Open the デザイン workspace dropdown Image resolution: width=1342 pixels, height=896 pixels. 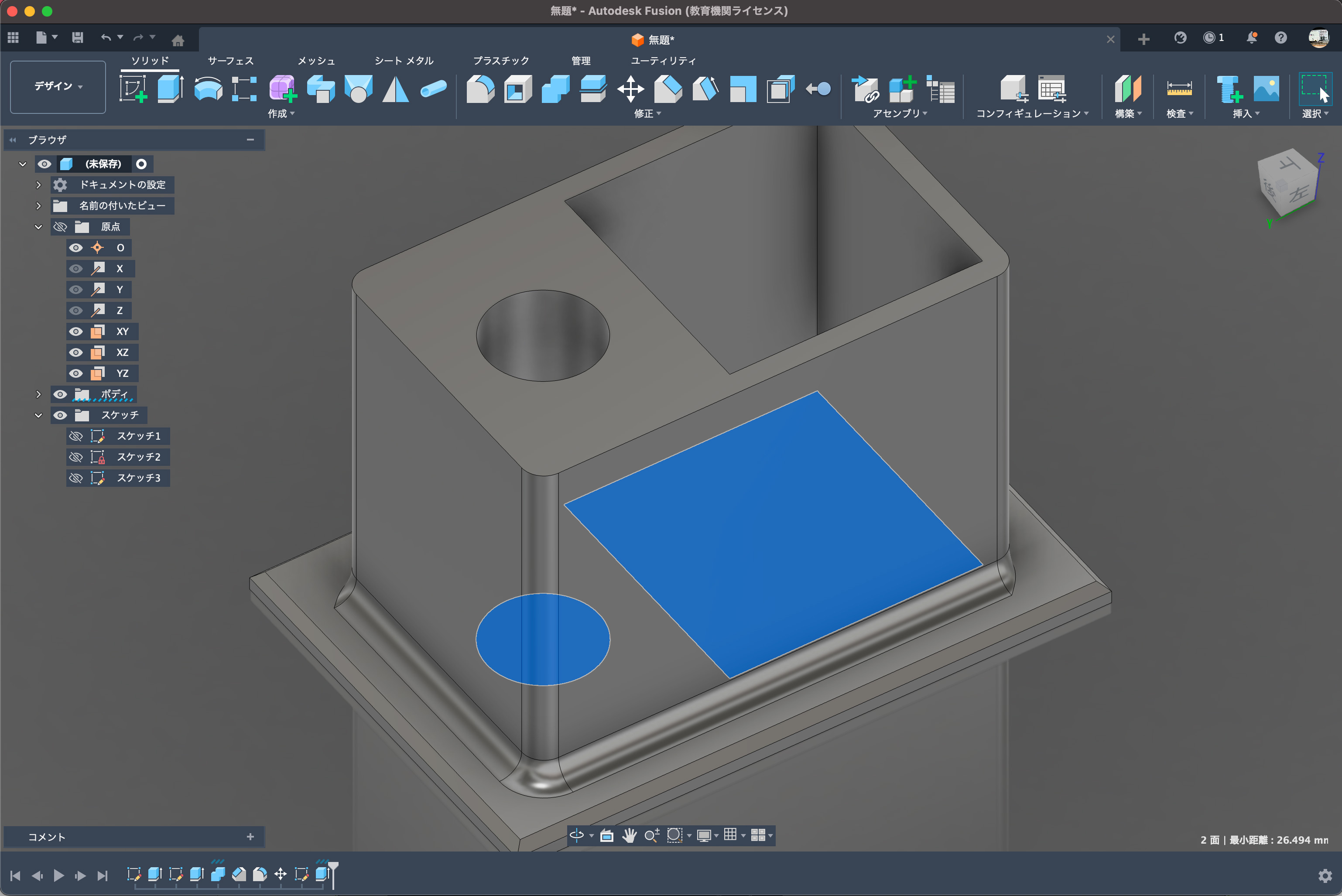58,86
